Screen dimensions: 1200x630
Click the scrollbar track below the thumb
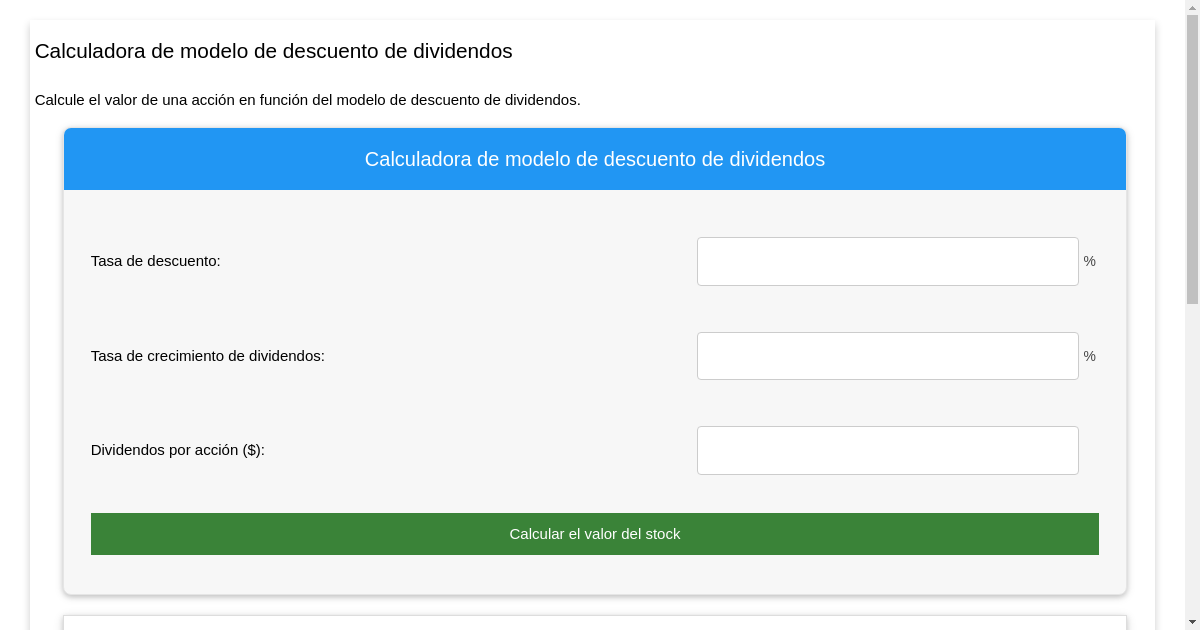click(x=1193, y=450)
